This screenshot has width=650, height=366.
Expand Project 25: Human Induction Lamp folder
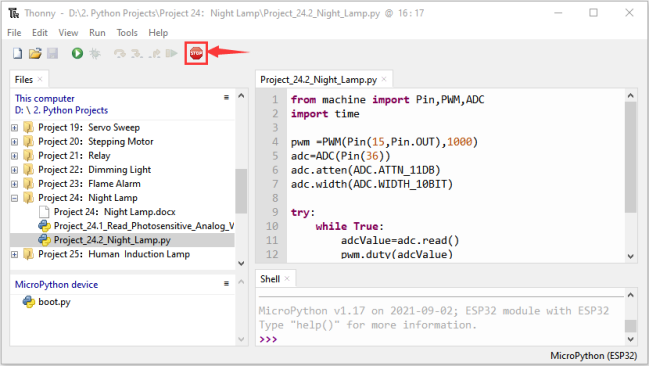(x=15, y=255)
